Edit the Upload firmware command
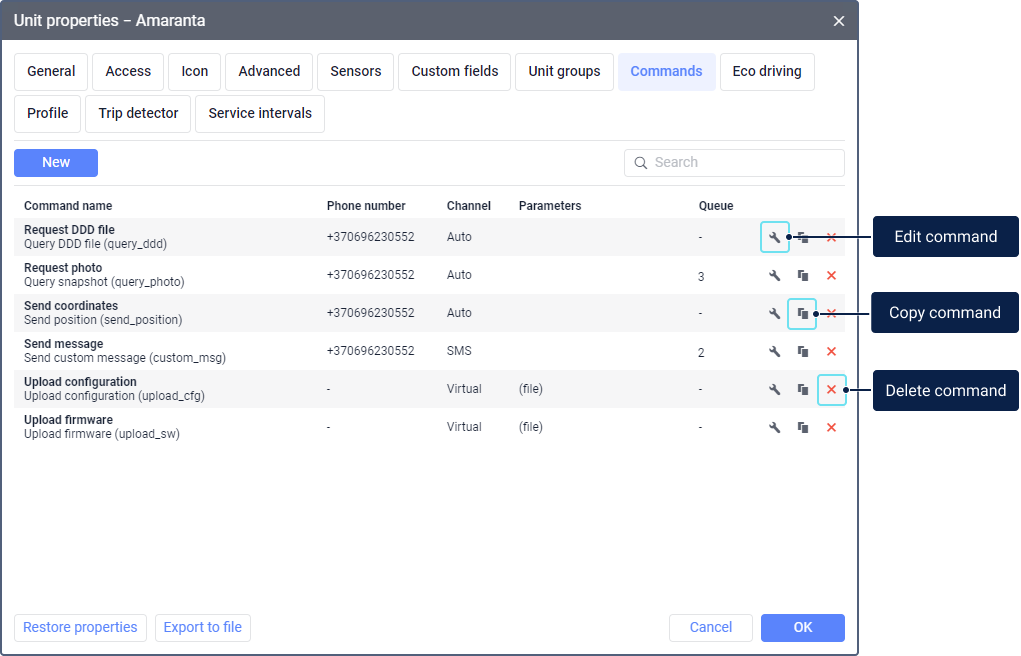Screen dimensions: 1021x656 pyautogui.click(x=774, y=427)
